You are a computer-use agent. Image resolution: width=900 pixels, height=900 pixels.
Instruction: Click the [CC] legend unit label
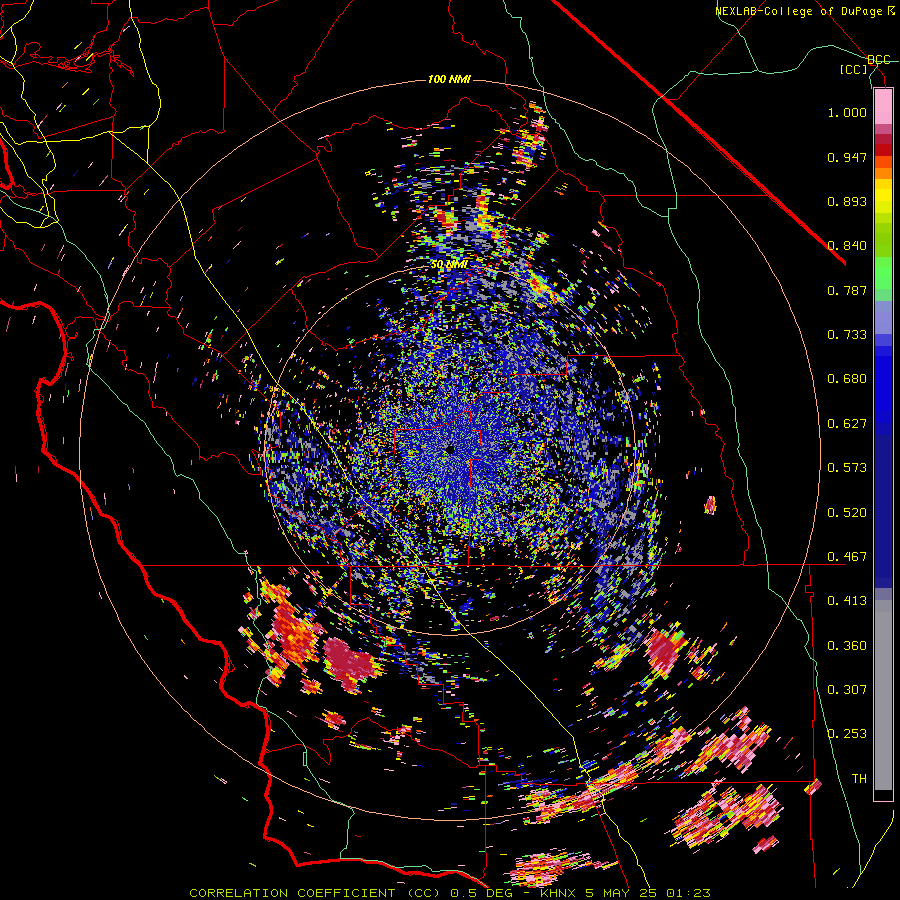(x=854, y=69)
